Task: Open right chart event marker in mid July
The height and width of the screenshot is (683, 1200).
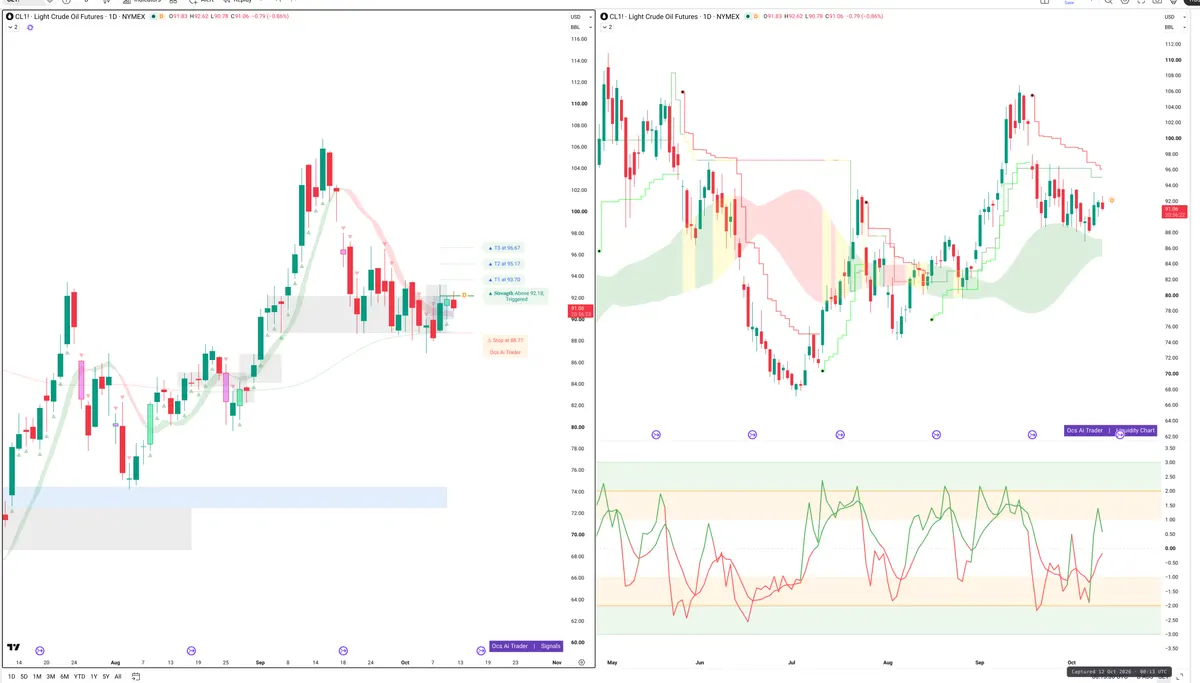Action: point(839,435)
